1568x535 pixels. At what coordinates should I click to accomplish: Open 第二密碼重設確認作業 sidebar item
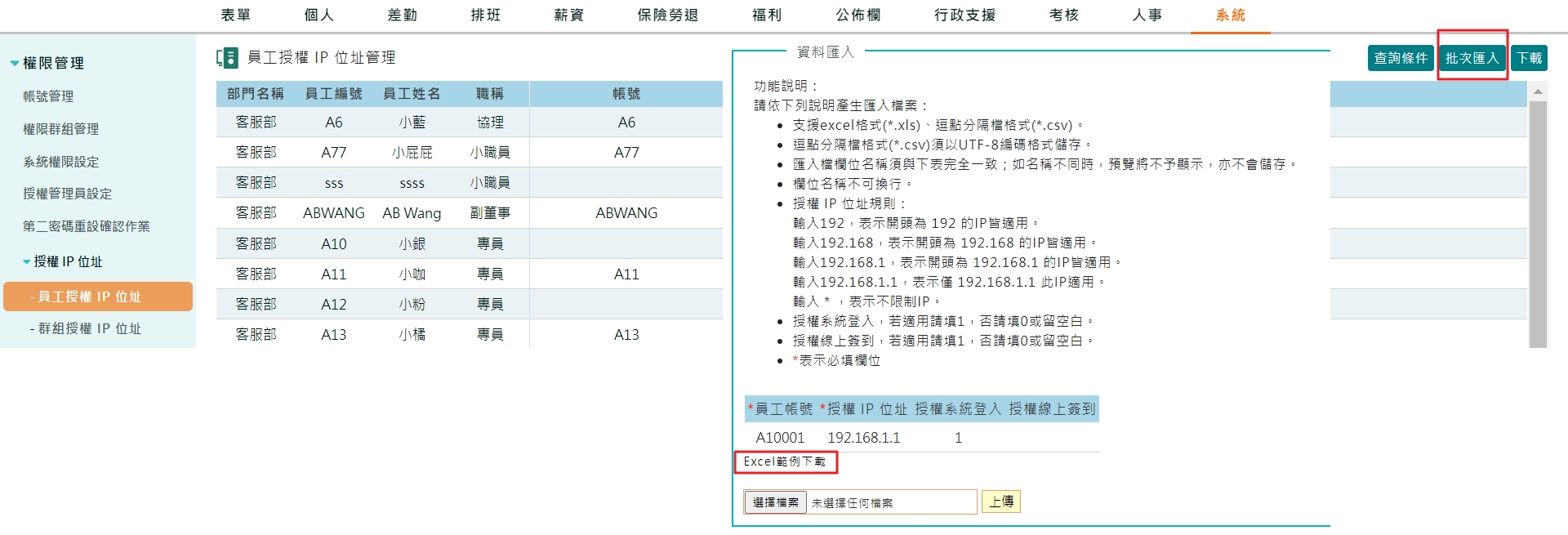point(87,226)
